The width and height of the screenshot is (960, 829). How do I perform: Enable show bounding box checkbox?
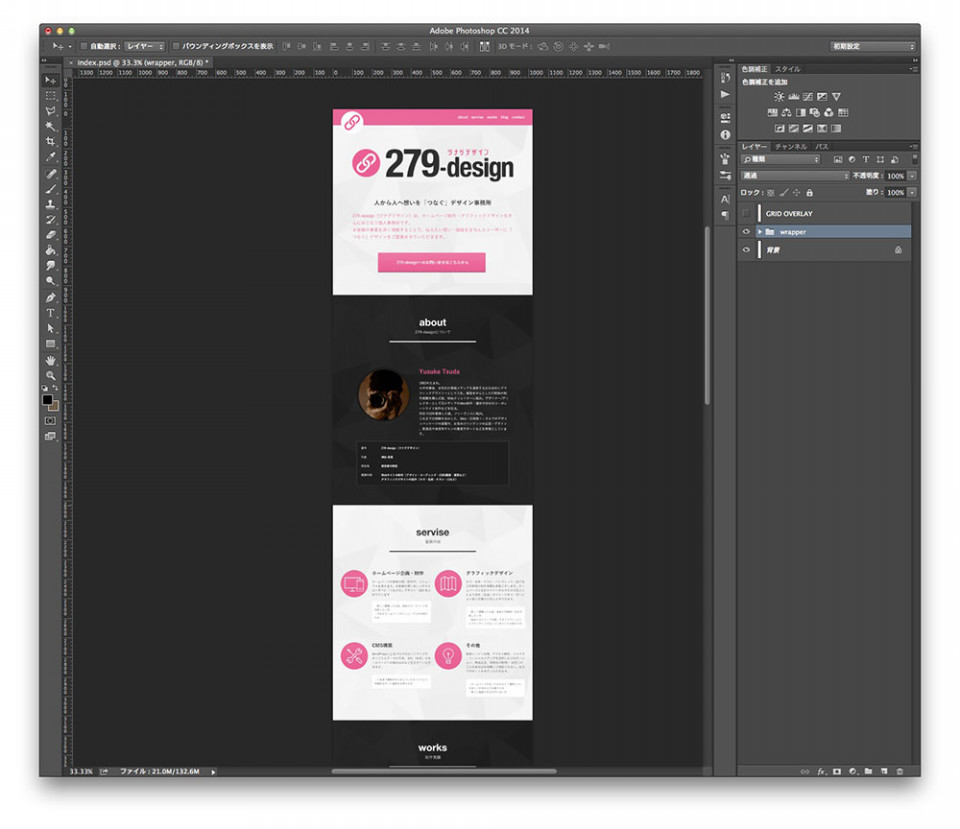[176, 47]
